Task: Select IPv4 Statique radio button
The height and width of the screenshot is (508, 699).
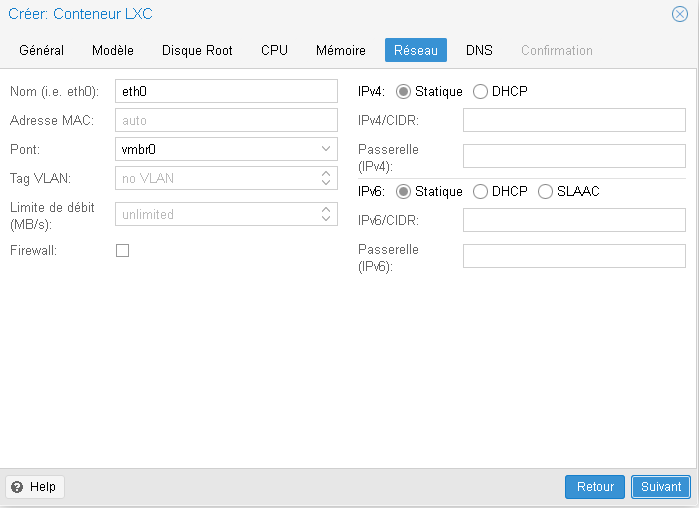Action: click(x=403, y=92)
